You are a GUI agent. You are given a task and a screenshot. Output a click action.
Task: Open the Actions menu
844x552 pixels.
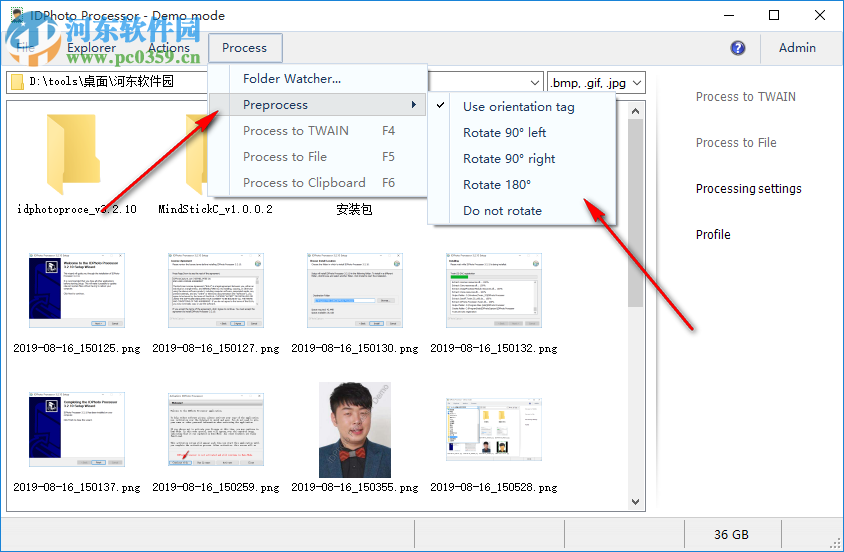click(168, 48)
